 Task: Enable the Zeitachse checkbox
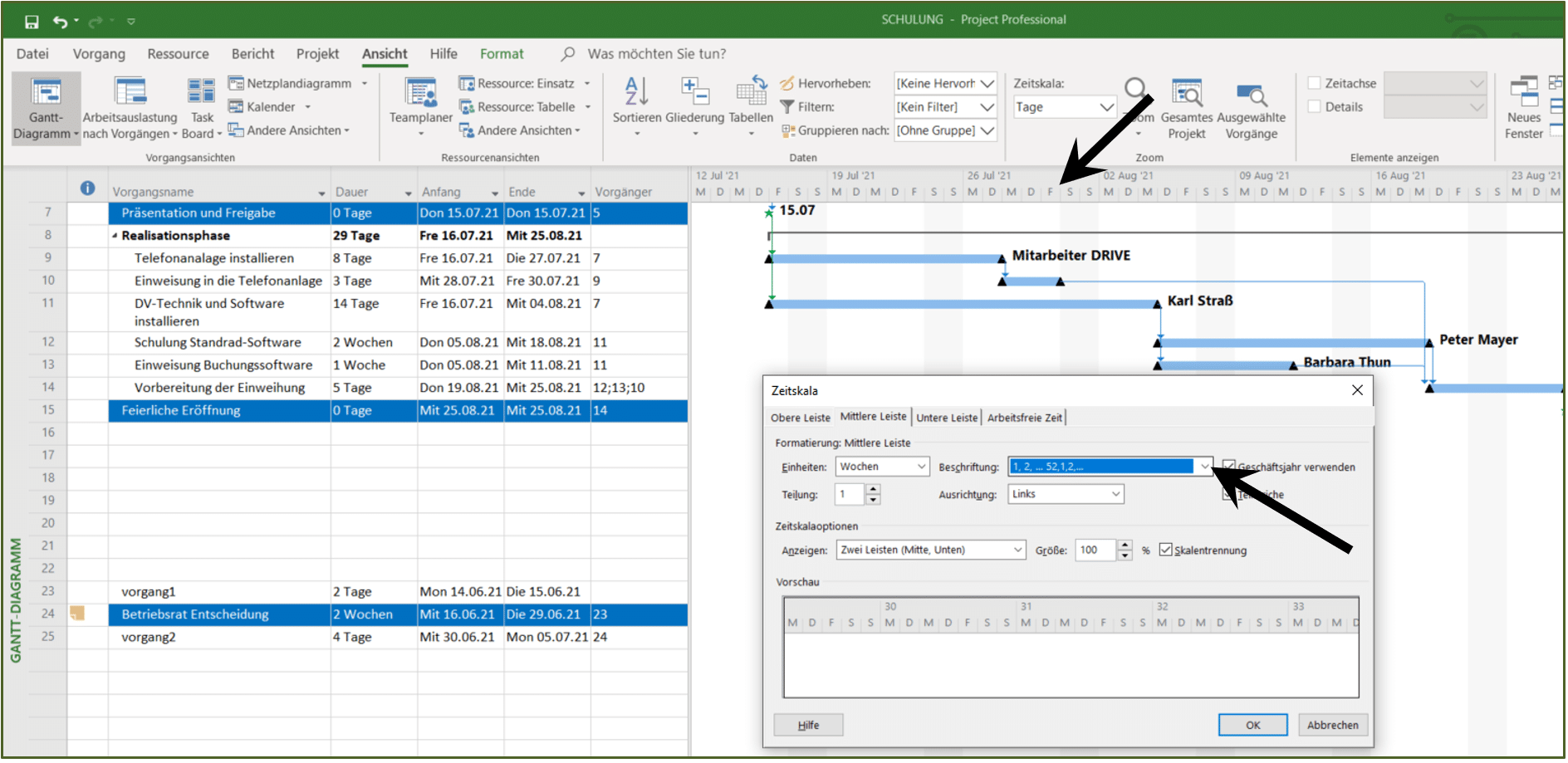1315,83
